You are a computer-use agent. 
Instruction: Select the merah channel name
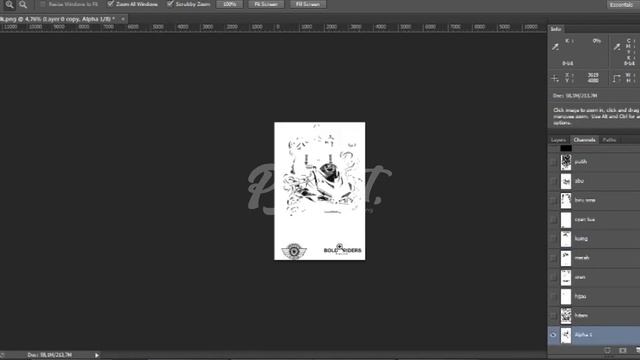tap(582, 258)
